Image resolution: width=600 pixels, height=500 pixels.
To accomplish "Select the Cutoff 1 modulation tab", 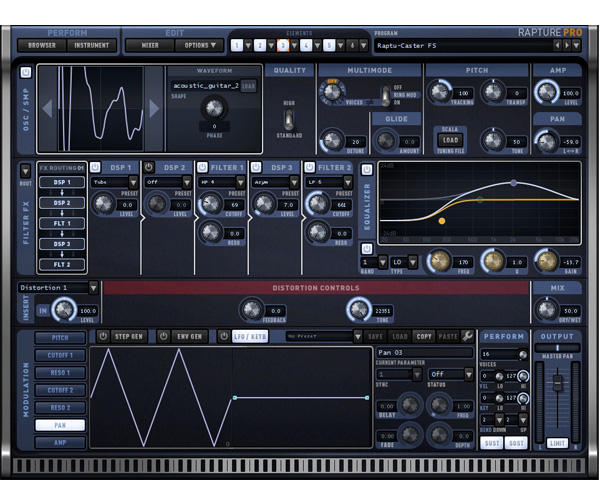I will click(x=60, y=355).
